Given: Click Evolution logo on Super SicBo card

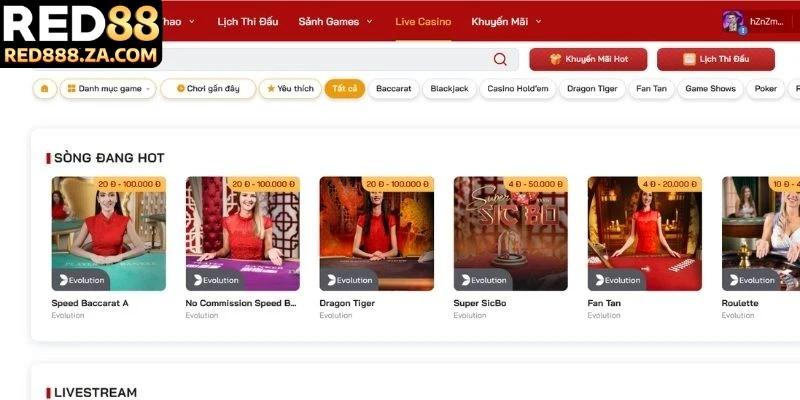Looking at the screenshot, I should pyautogui.click(x=483, y=280).
